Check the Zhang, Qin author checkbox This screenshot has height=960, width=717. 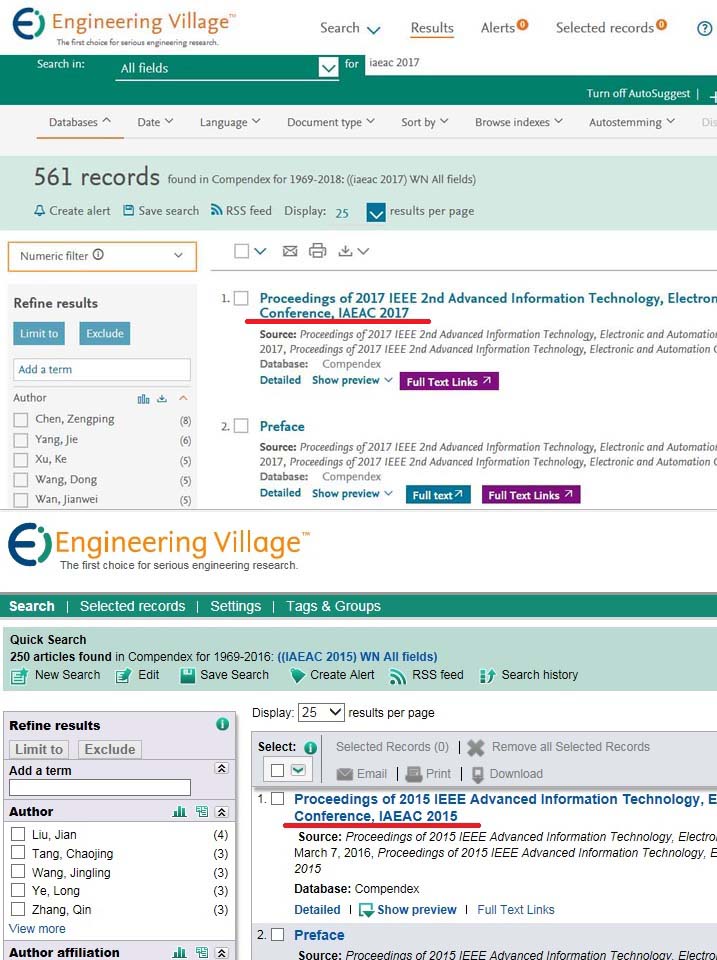point(18,909)
